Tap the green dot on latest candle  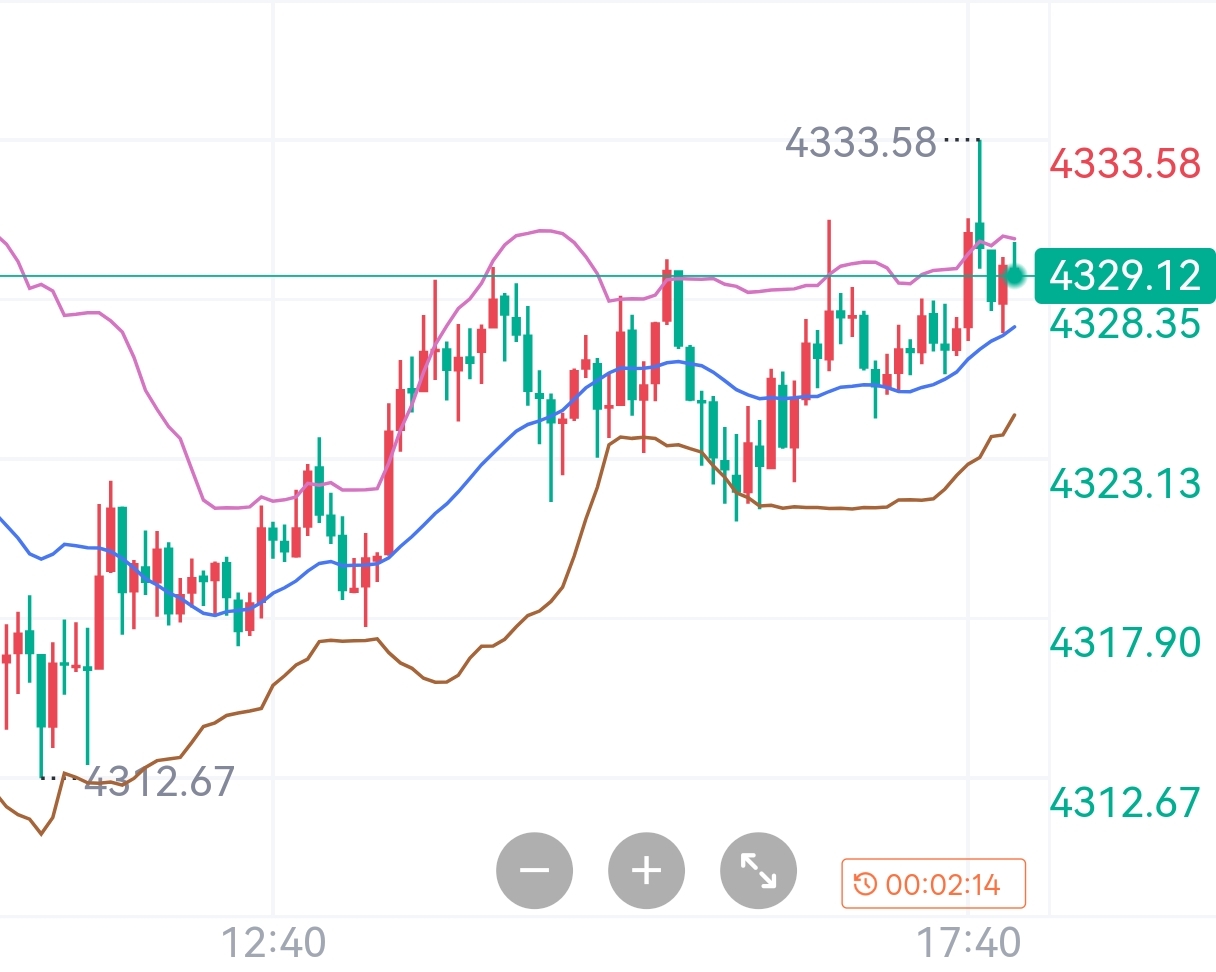coord(1016,275)
